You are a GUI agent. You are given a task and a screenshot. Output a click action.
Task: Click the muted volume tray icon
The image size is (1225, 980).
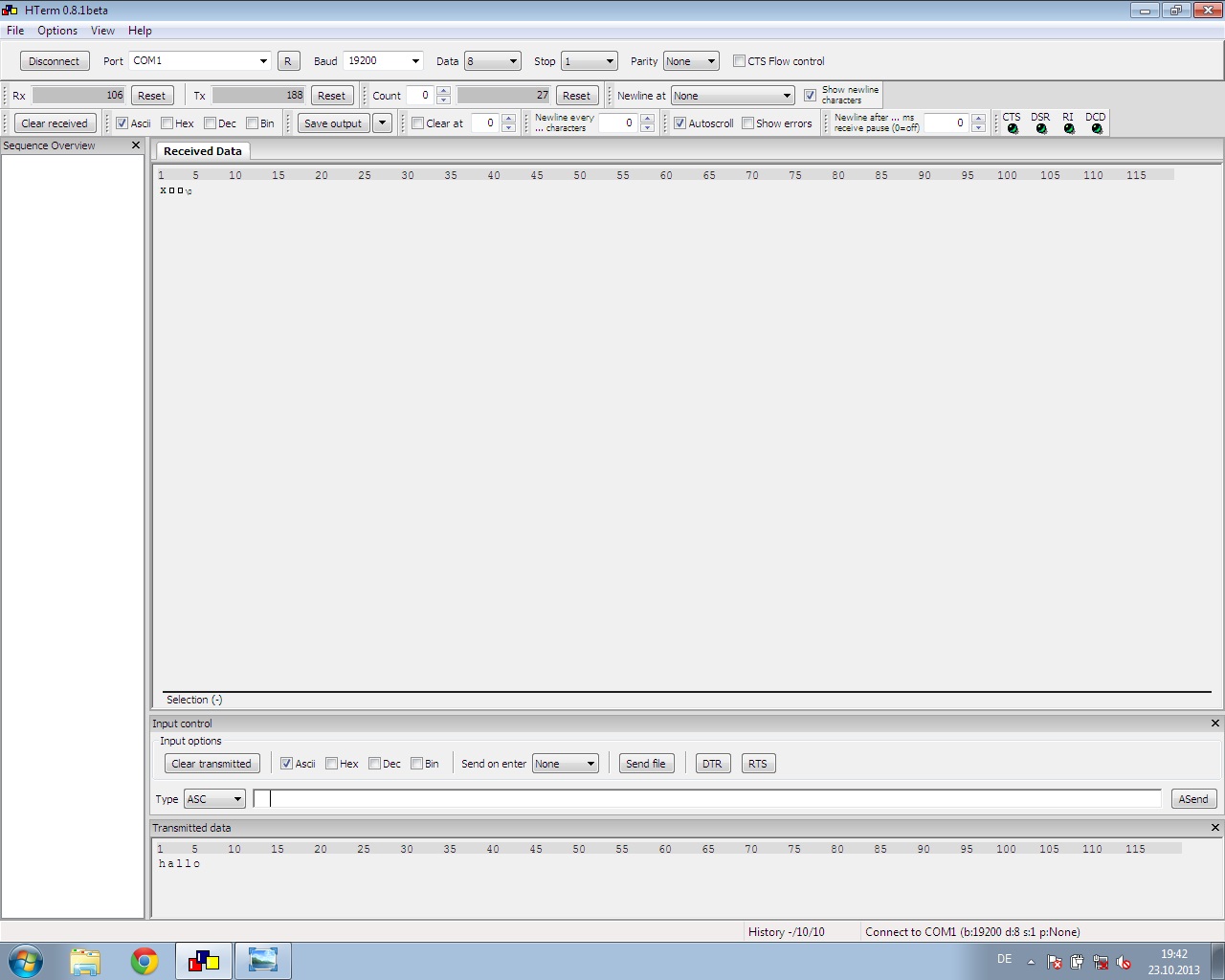(x=1124, y=962)
